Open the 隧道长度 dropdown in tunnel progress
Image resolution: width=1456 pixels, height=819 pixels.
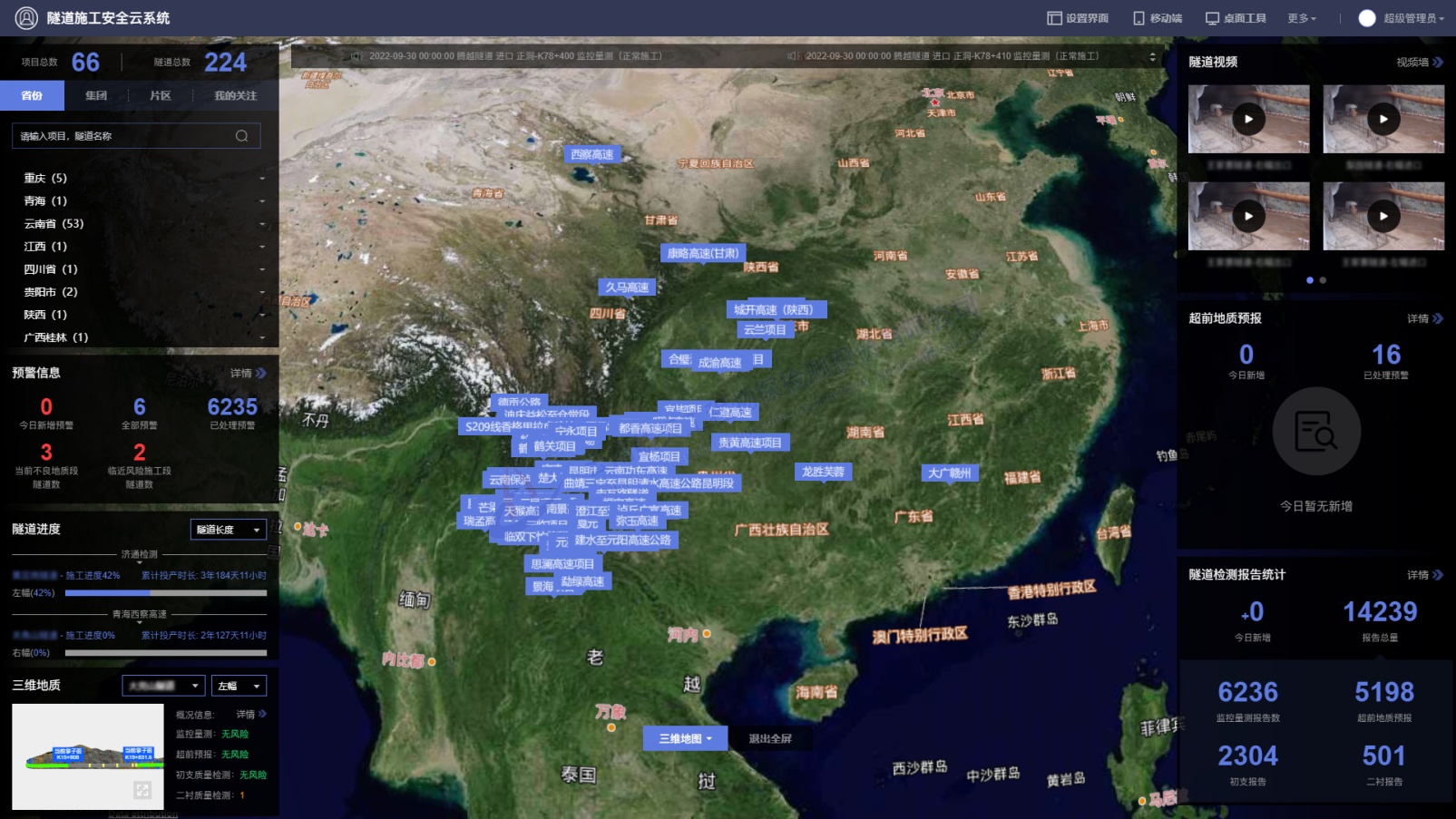pos(228,530)
